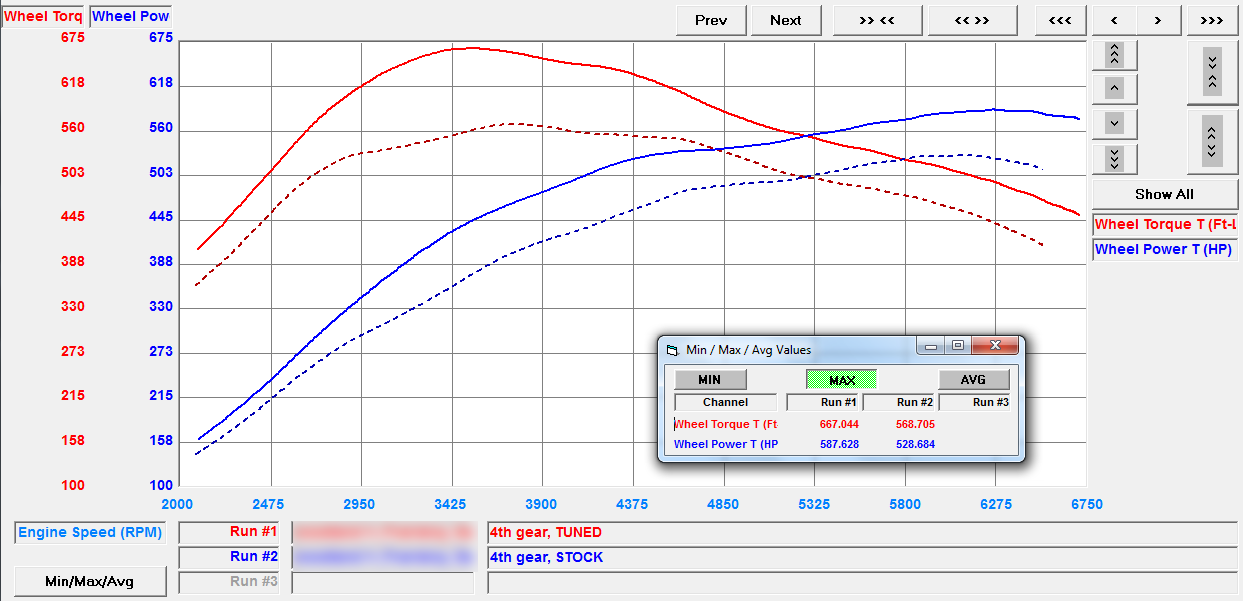Select the Wheel Power axis tab
The width and height of the screenshot is (1243, 601).
tap(130, 17)
